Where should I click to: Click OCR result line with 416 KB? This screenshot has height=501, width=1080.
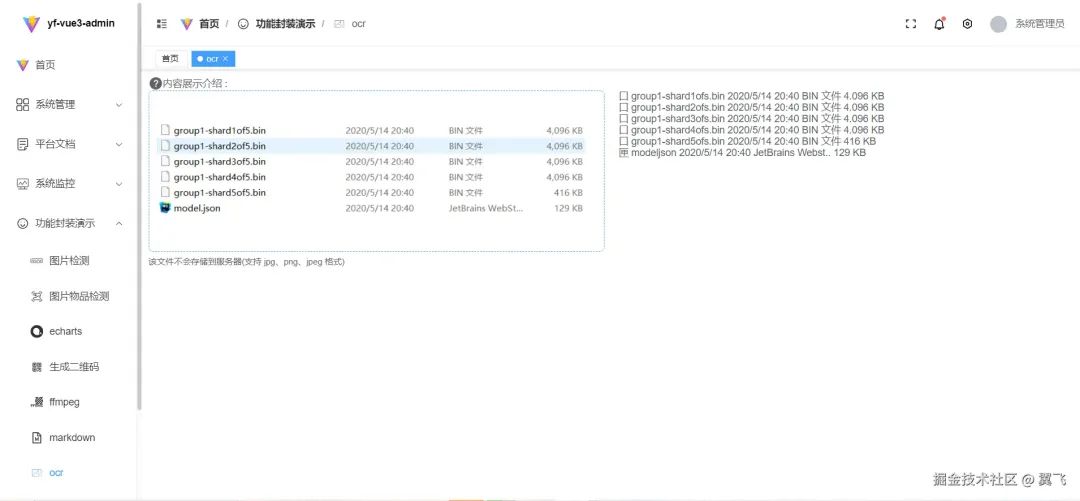pos(747,141)
